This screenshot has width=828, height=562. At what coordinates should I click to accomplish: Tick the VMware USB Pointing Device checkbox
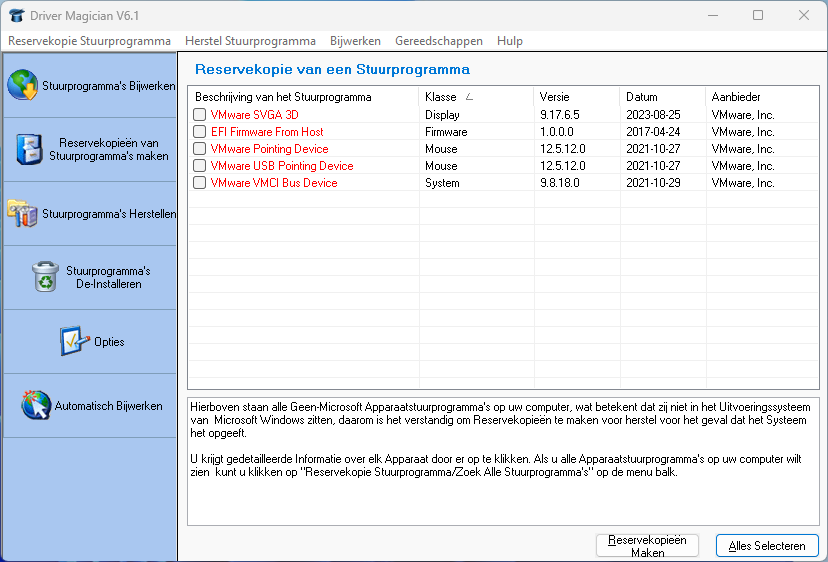(x=199, y=165)
